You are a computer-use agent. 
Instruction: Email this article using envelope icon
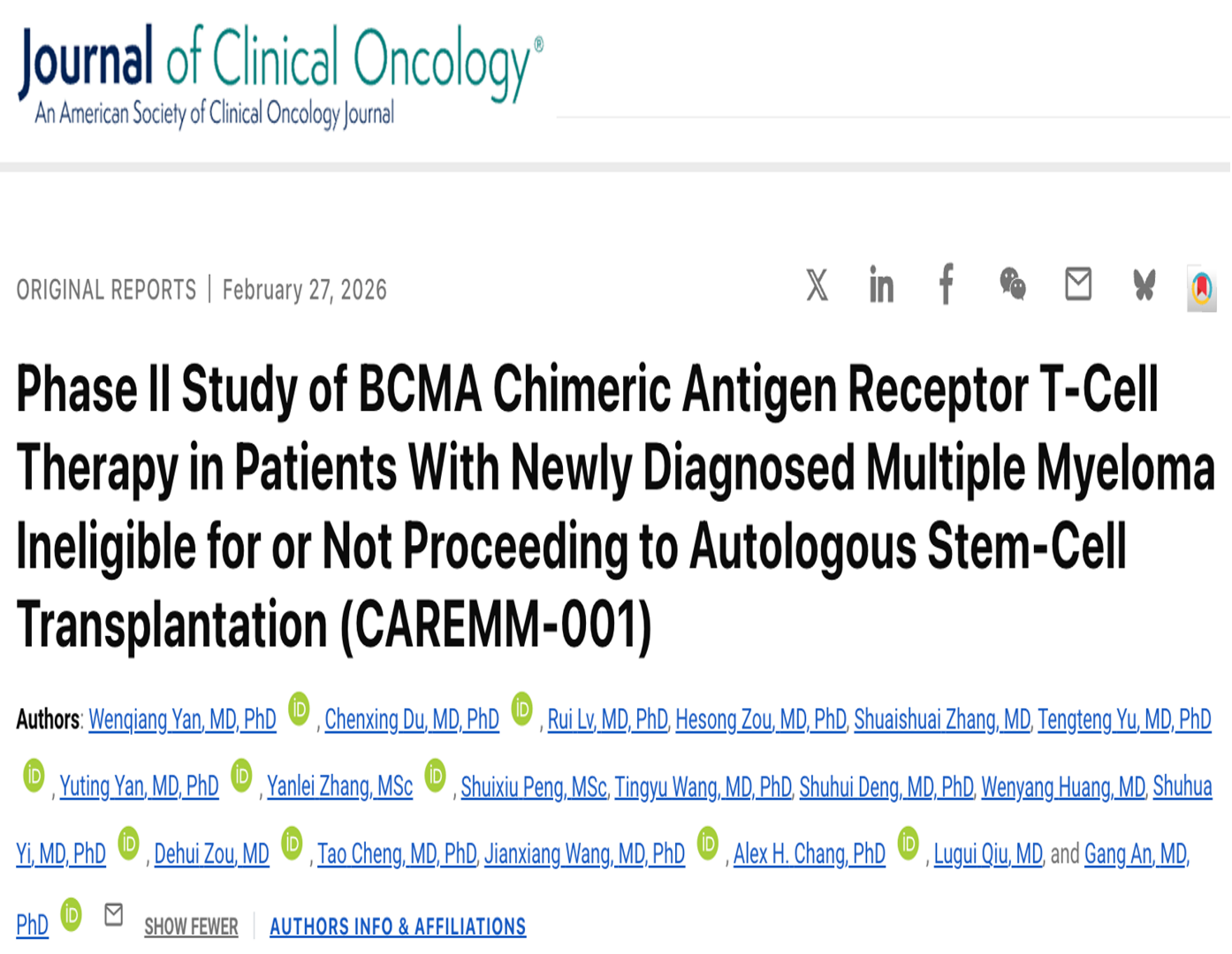coord(1078,284)
